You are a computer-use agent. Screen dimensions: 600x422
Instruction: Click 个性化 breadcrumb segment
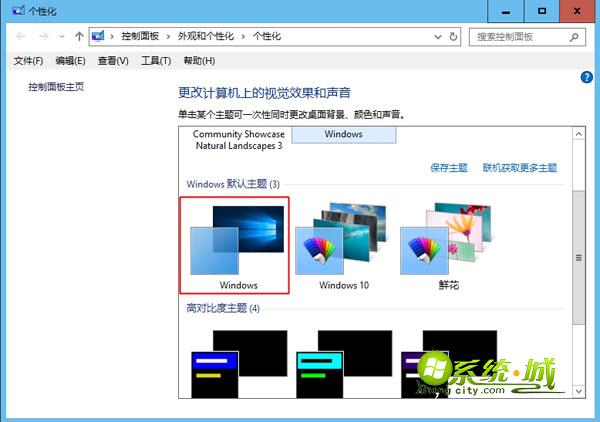[267, 36]
